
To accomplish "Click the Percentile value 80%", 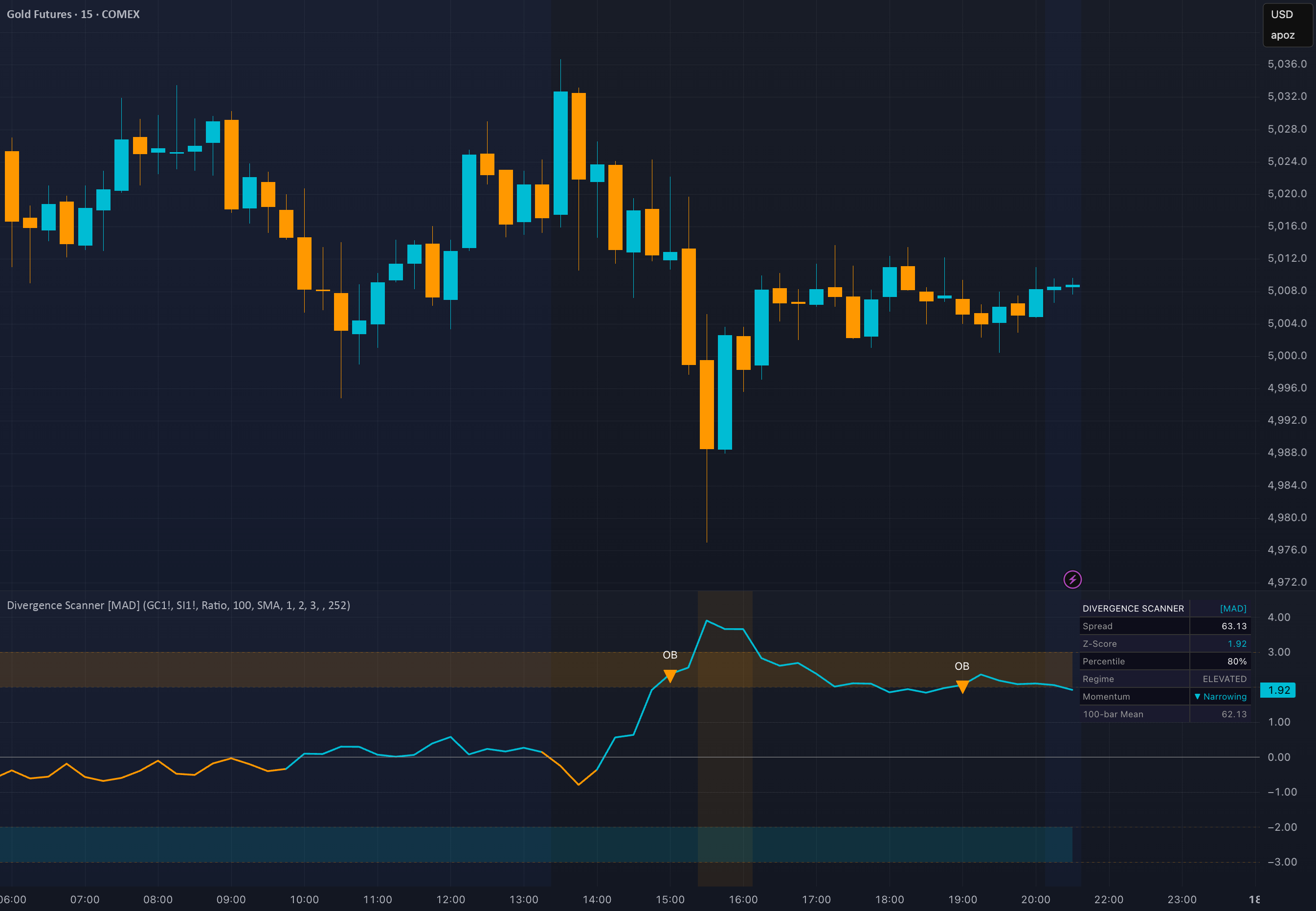I will coord(1237,661).
